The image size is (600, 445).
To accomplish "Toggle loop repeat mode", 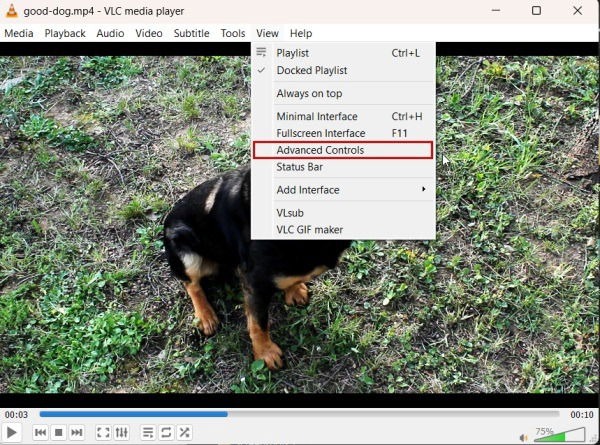I will coord(166,433).
